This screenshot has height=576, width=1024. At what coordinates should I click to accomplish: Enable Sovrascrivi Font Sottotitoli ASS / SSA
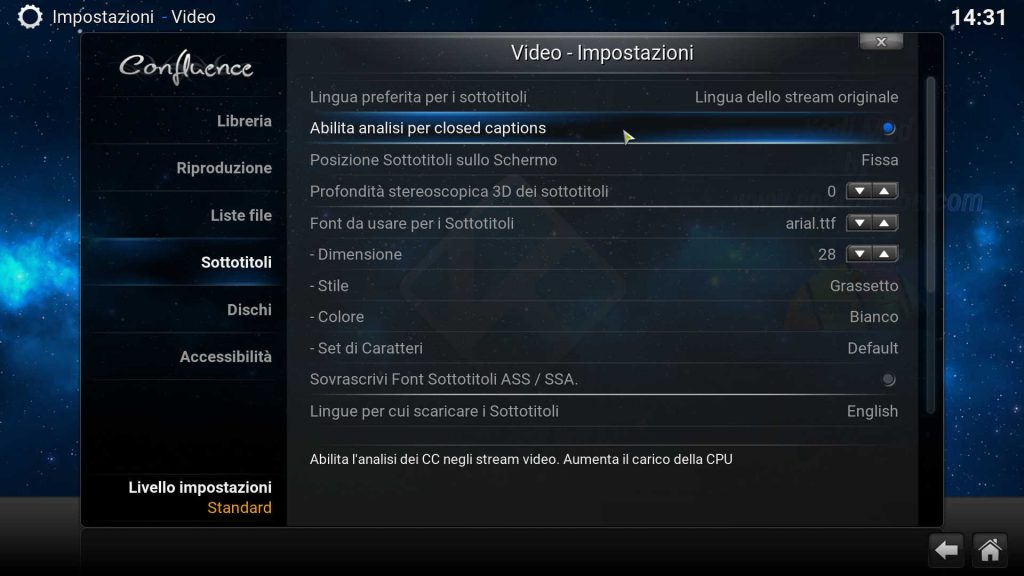pos(603,379)
